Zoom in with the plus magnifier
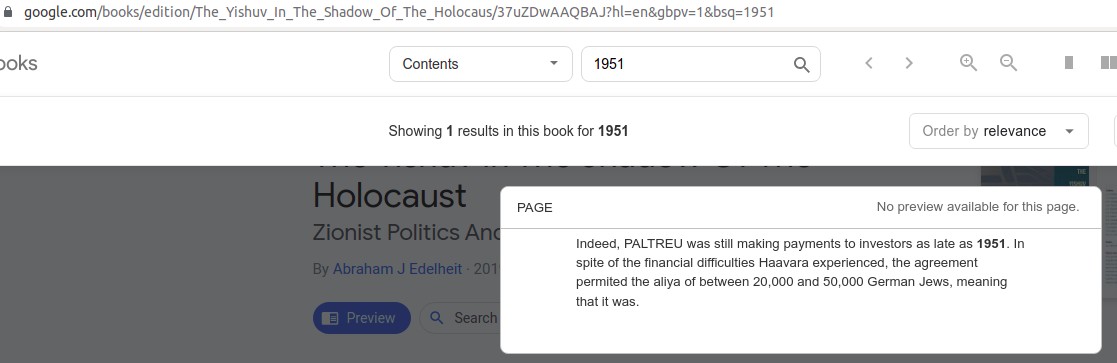 click(968, 63)
